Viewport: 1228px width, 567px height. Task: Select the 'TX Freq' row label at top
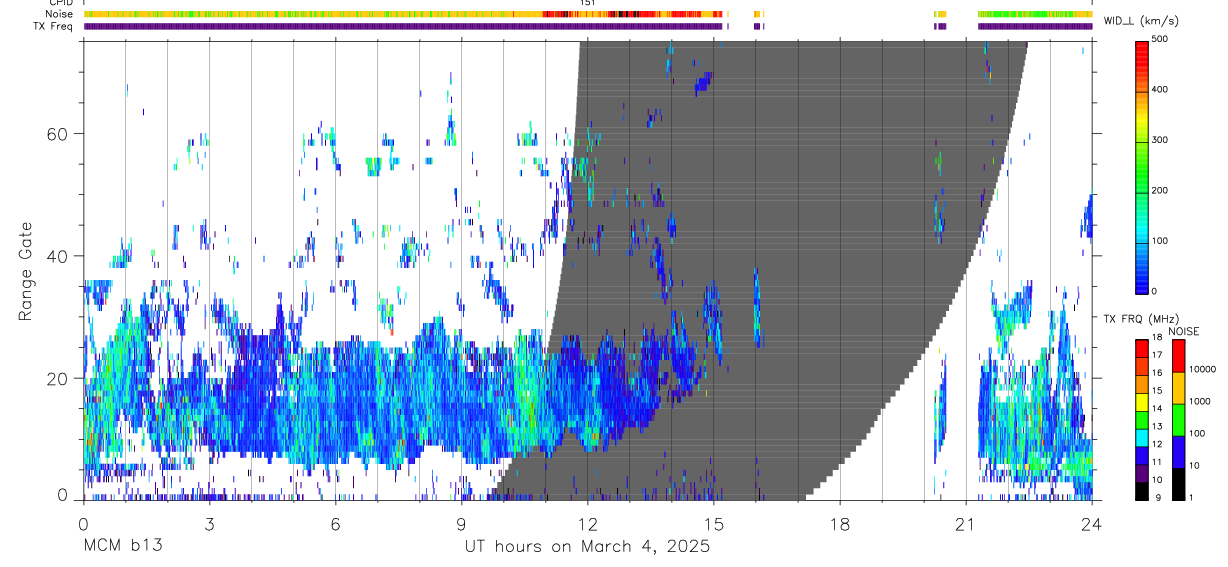pyautogui.click(x=54, y=26)
